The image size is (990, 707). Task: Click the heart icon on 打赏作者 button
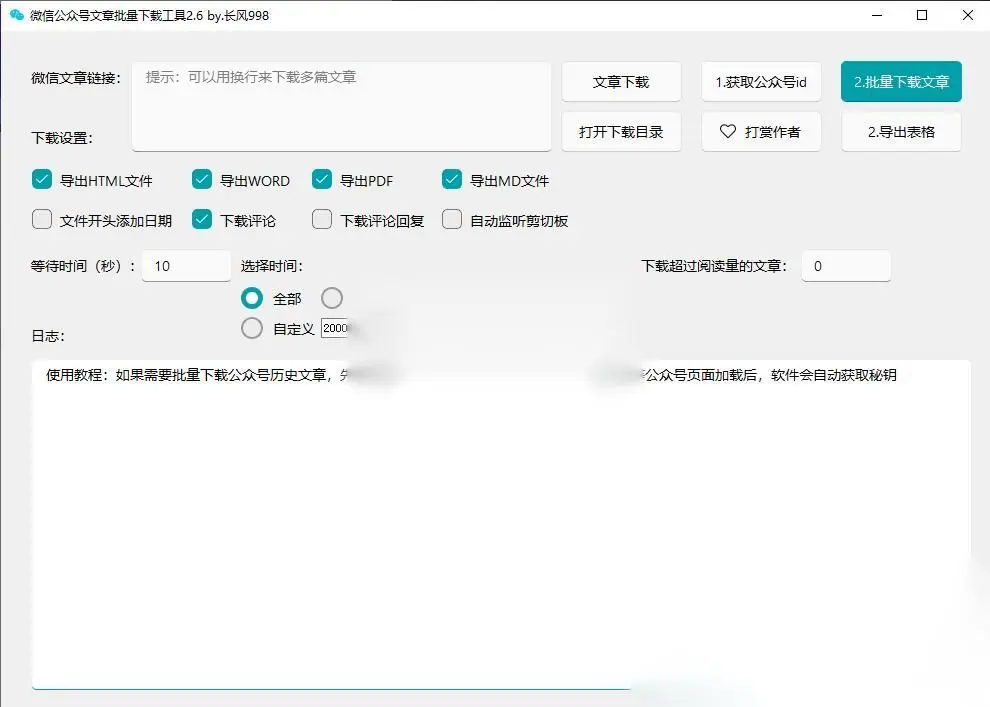click(728, 131)
